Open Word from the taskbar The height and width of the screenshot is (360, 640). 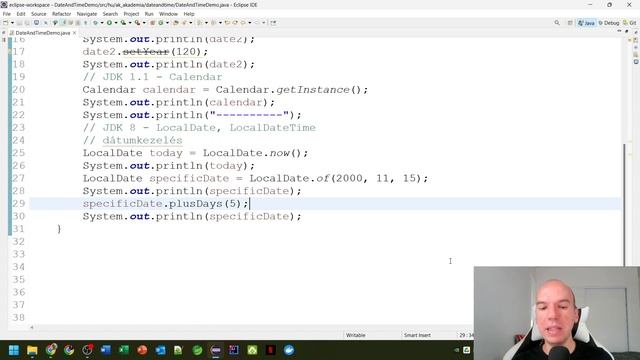click(106, 350)
